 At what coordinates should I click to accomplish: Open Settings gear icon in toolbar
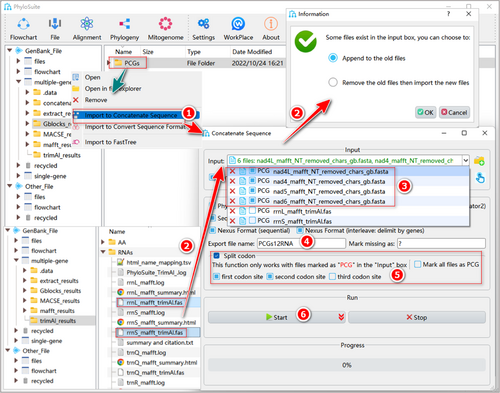203,24
